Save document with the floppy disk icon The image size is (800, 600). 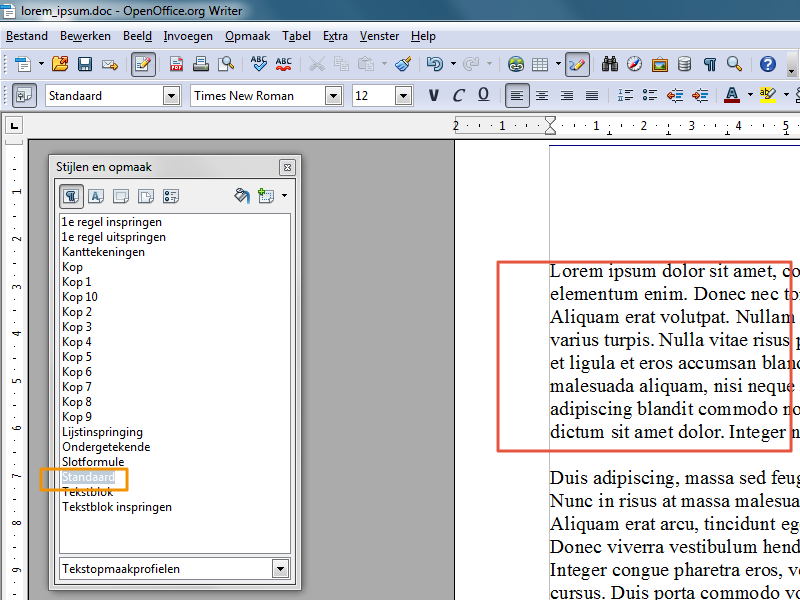click(85, 64)
